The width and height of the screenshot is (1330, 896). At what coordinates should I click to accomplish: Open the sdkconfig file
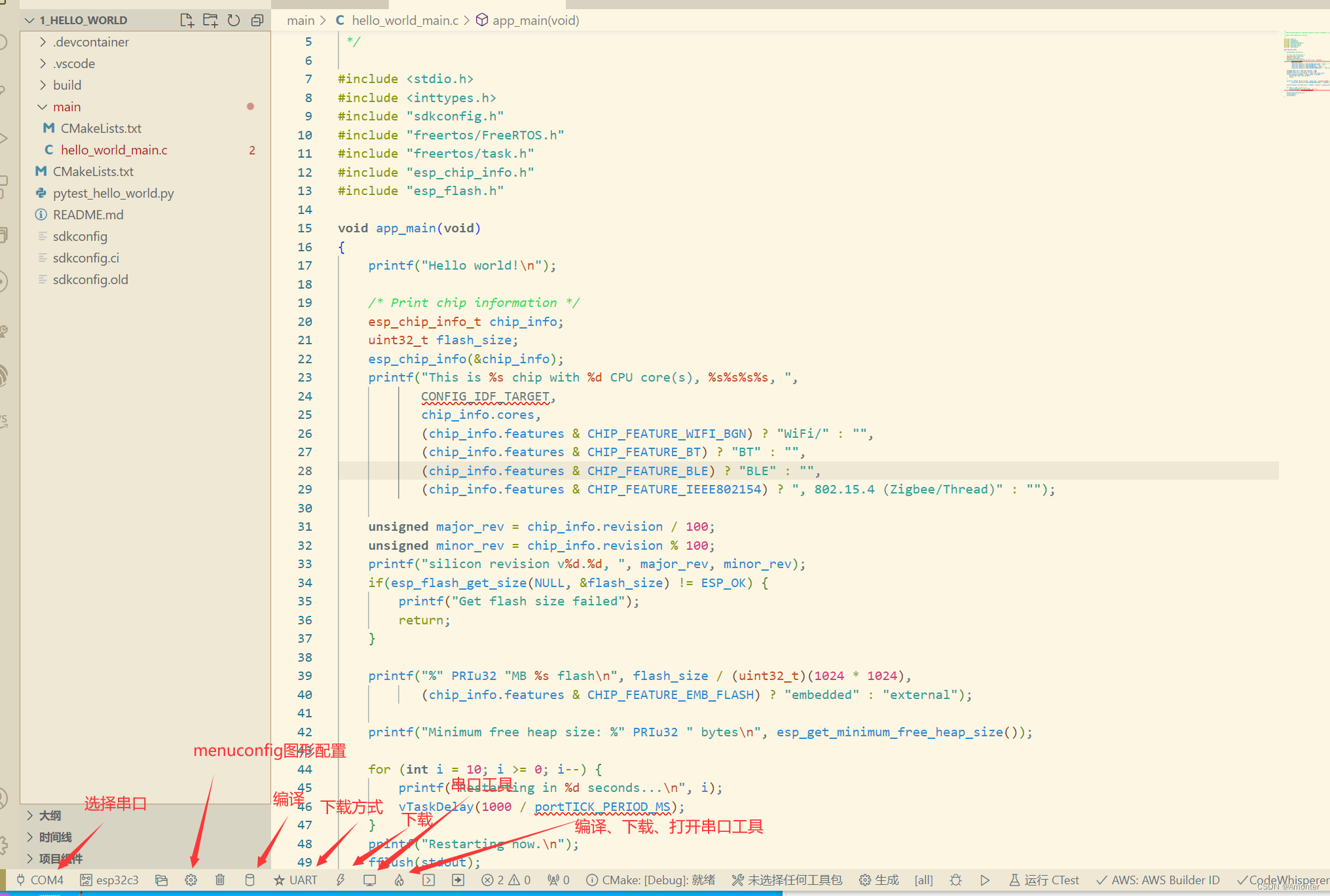point(145,236)
